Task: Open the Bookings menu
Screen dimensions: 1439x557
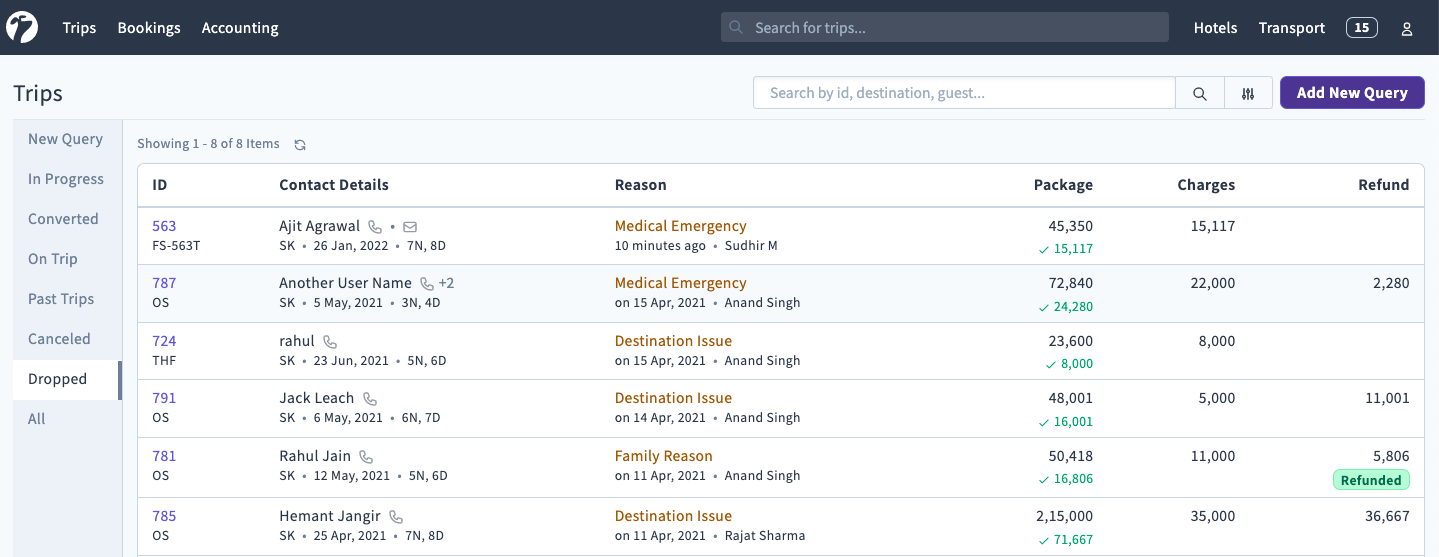Action: (x=149, y=28)
